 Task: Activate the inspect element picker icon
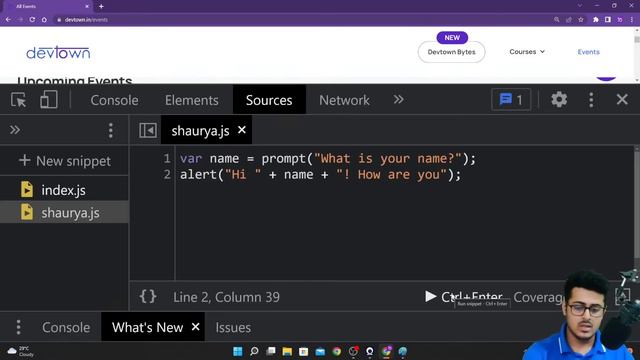(18, 100)
